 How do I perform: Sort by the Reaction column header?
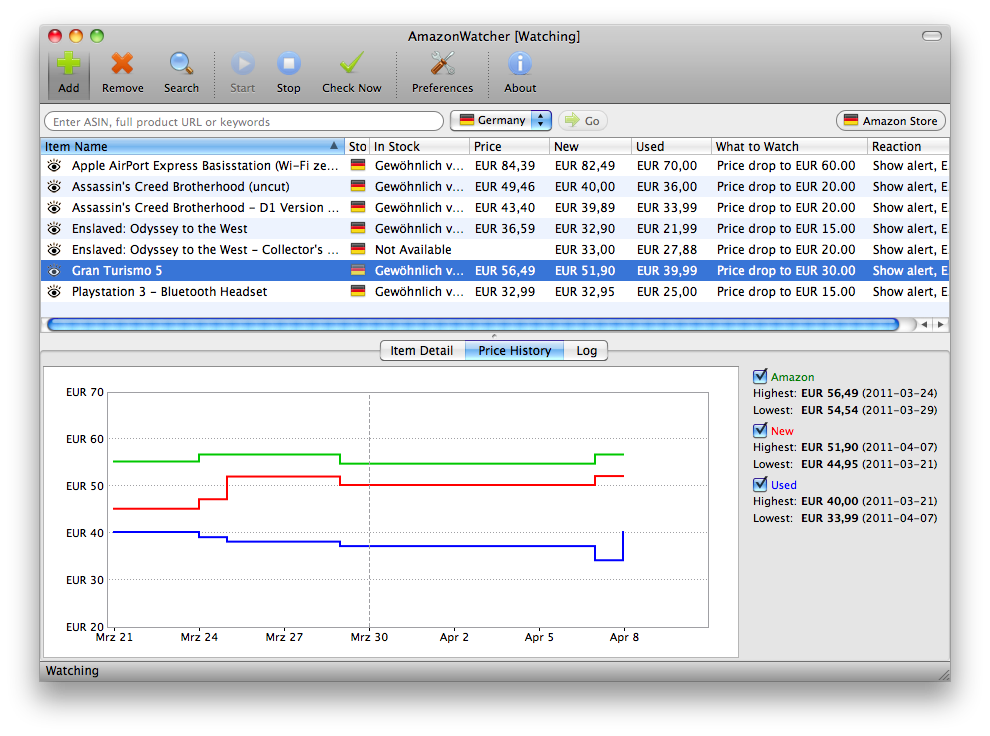(x=909, y=146)
